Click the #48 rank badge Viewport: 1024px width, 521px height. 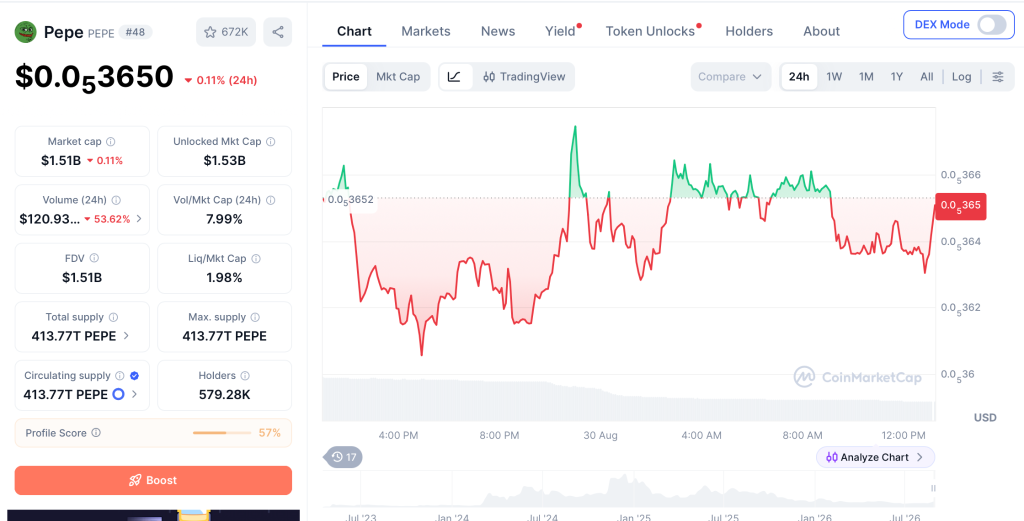coord(135,32)
